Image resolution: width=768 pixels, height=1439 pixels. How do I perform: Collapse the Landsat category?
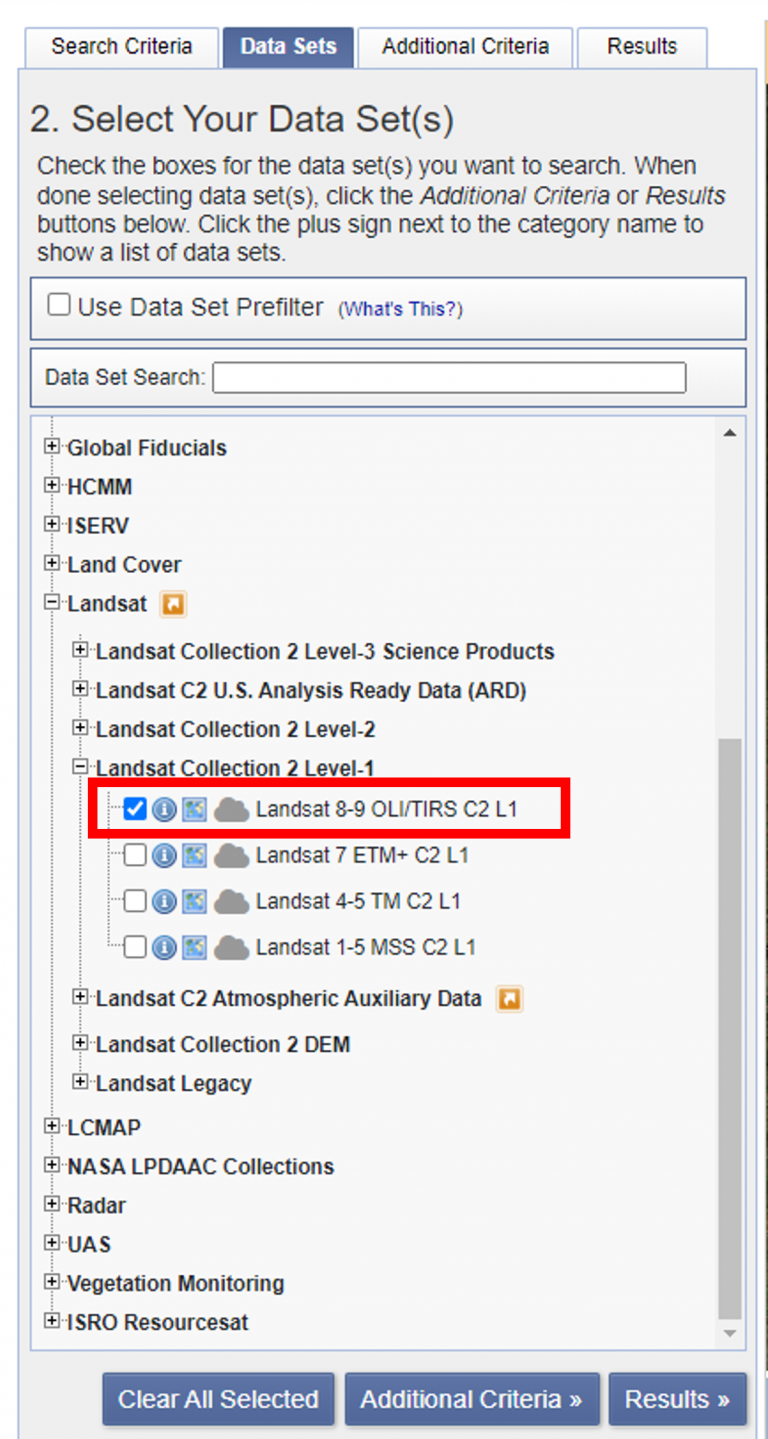click(52, 604)
